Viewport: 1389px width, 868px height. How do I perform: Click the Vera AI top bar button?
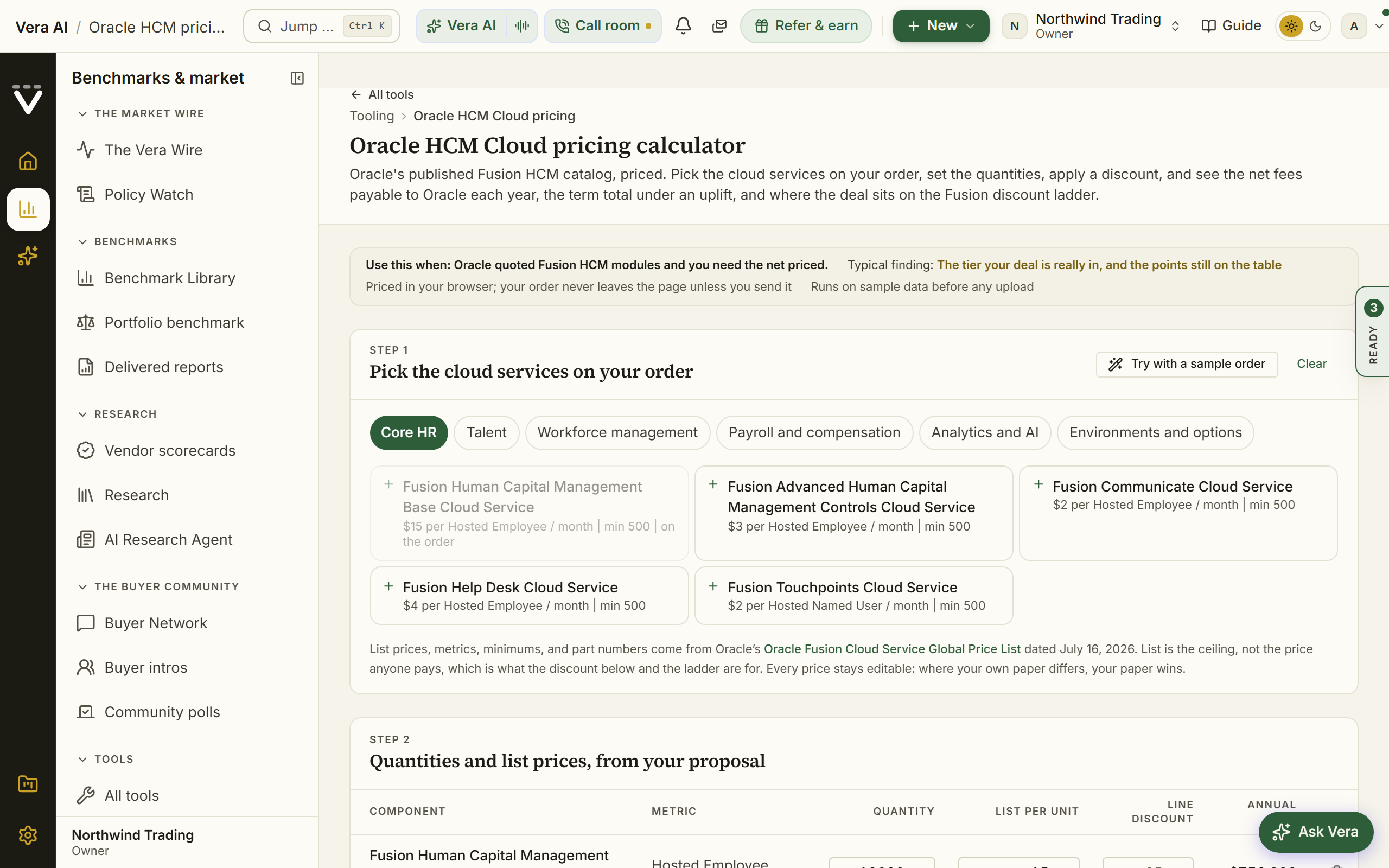click(x=461, y=26)
